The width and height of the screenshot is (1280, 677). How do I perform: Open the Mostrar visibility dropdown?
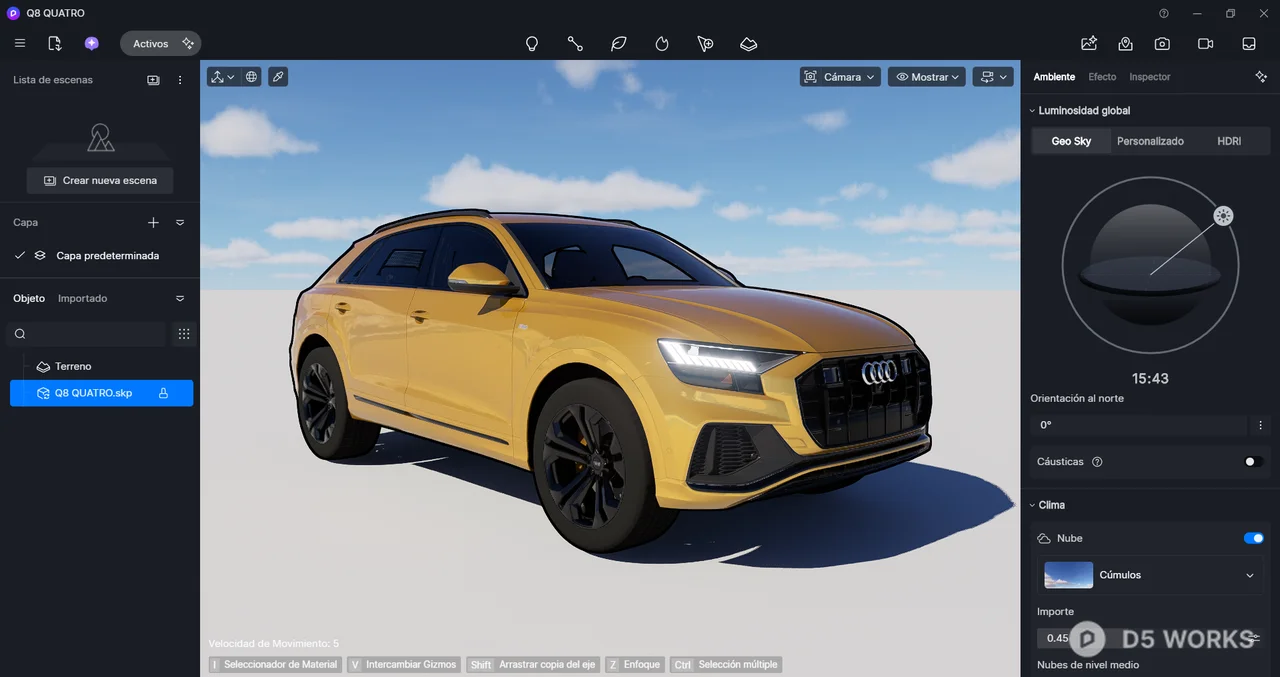926,77
